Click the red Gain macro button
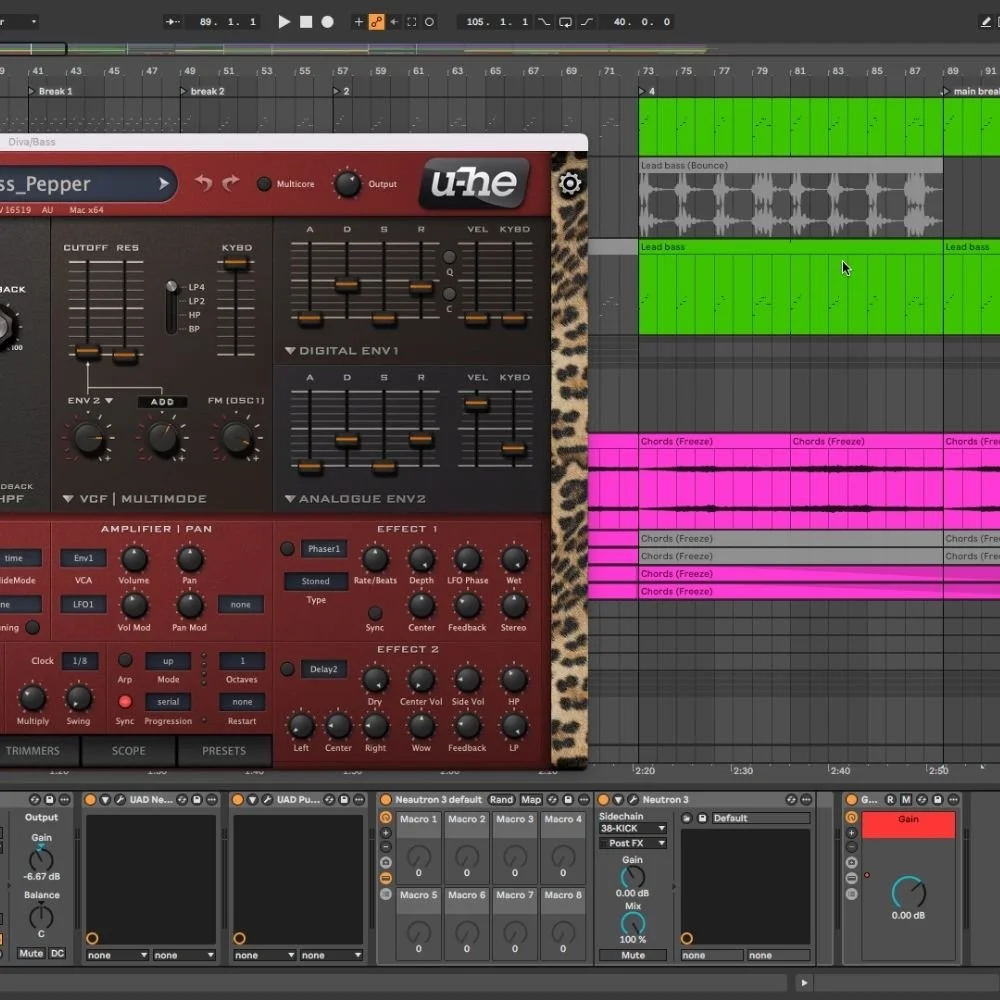The height and width of the screenshot is (1000, 1000). click(x=908, y=825)
